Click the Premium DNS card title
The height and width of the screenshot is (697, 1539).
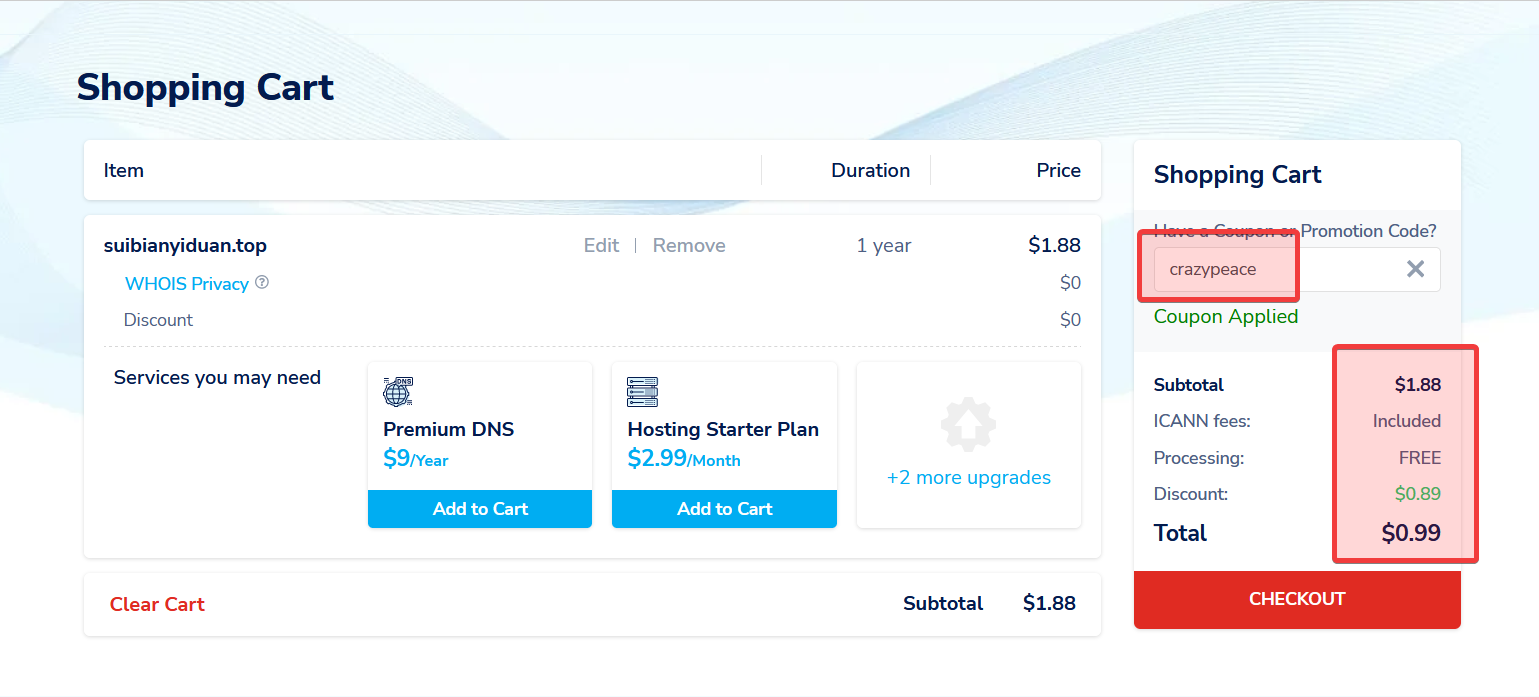point(448,430)
